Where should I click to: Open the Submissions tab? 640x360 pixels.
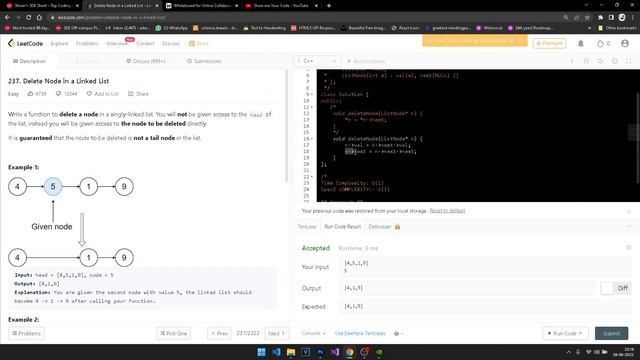pyautogui.click(x=204, y=61)
